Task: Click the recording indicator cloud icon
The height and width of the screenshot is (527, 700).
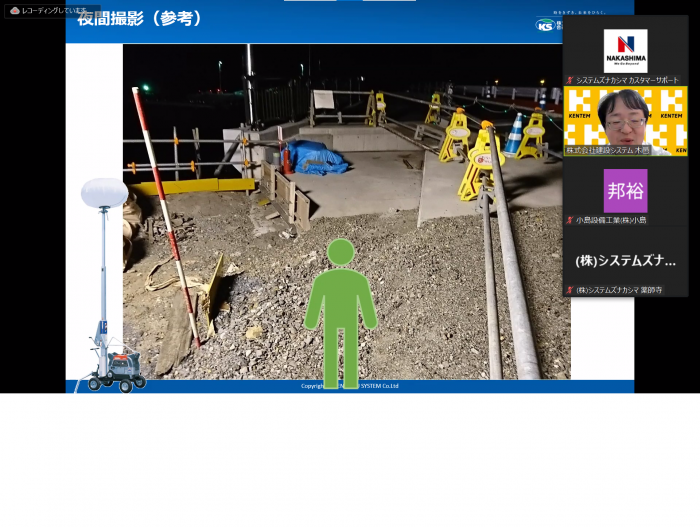Action: coord(15,11)
